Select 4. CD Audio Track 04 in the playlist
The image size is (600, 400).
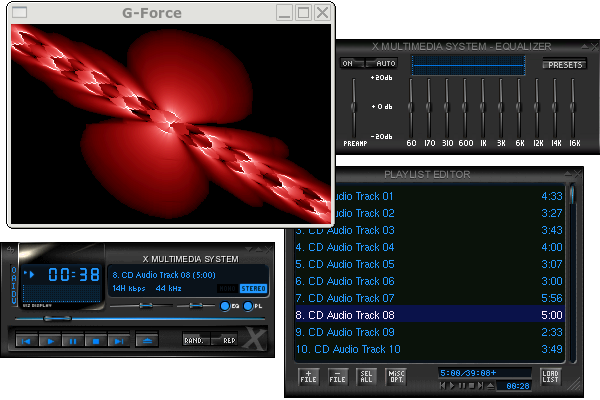[429, 247]
